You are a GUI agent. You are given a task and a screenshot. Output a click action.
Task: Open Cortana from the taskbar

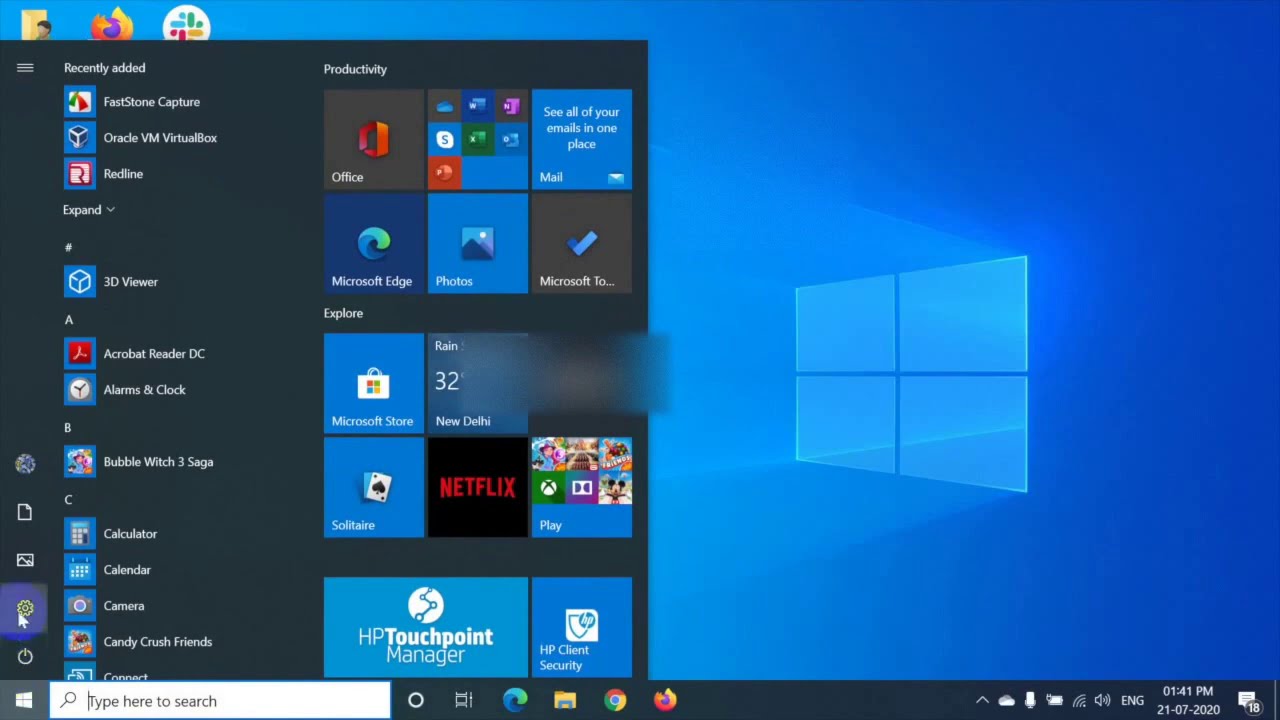pos(415,701)
